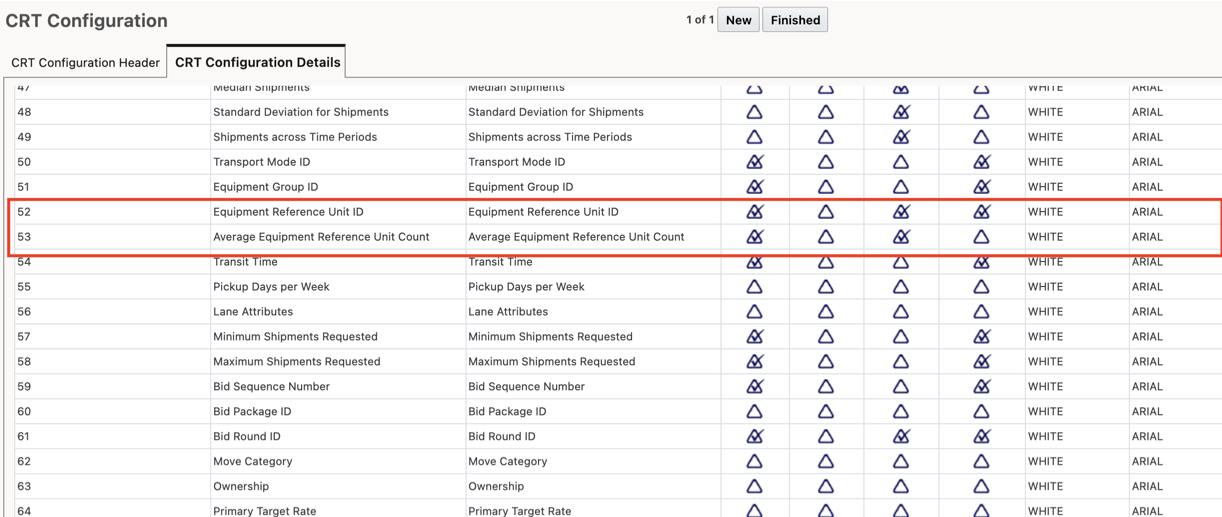Click the third triangle icon in Standard Deviation for Shipments row
This screenshot has width=1222, height=517.
901,112
